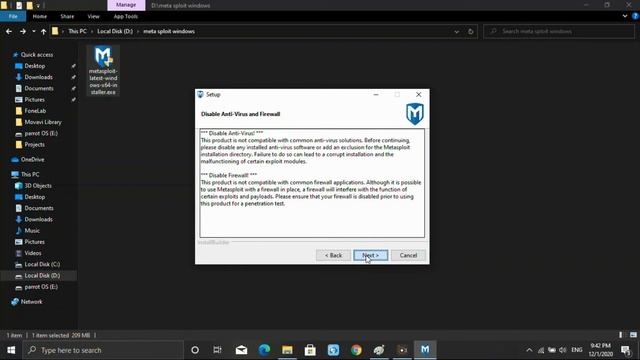This screenshot has width=640, height=360.
Task: Launch Google Chrome from taskbar
Action: coord(356,350)
